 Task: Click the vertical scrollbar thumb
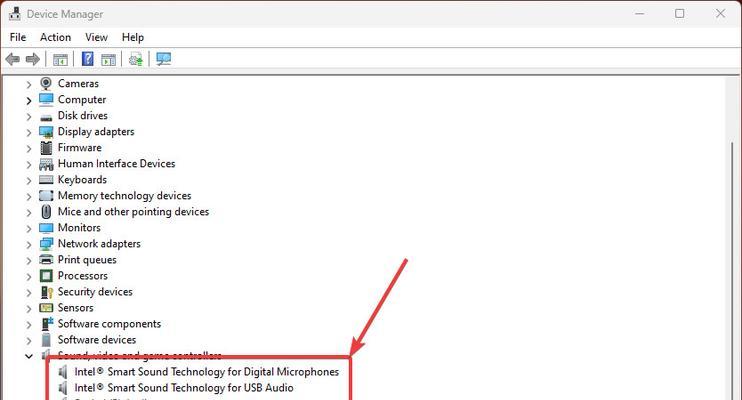tap(733, 270)
